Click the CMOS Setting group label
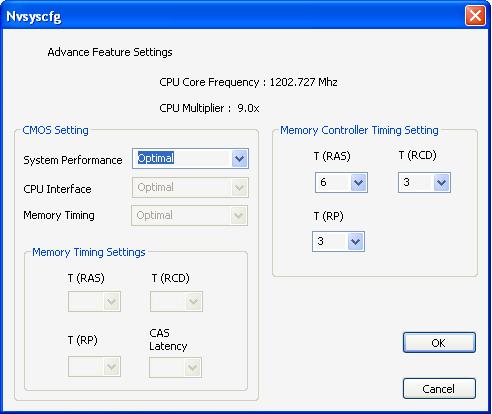 click(55, 130)
